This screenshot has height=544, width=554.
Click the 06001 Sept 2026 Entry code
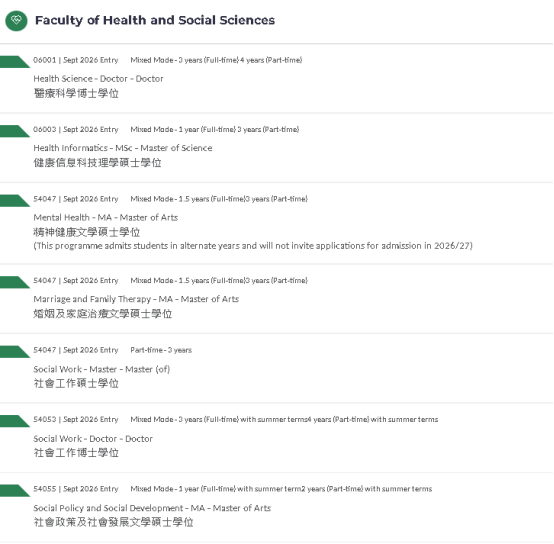[76, 60]
